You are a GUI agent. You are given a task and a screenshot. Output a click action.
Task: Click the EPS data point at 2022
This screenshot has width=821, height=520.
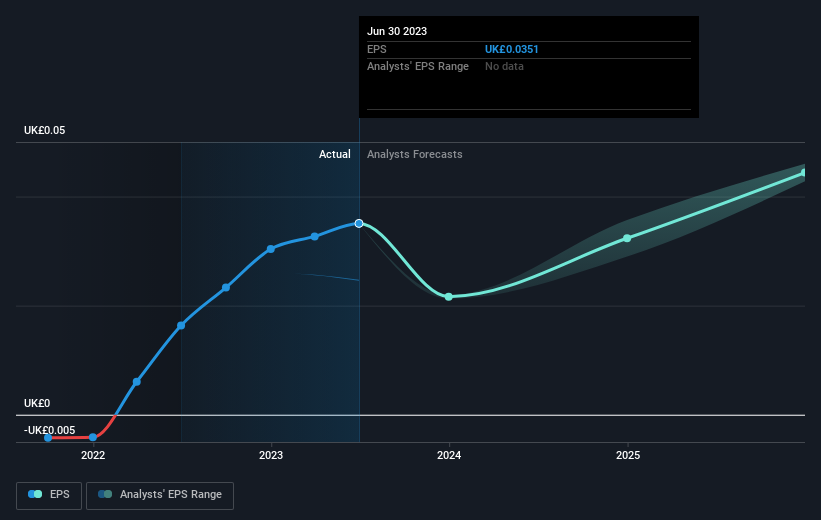pyautogui.click(x=93, y=437)
